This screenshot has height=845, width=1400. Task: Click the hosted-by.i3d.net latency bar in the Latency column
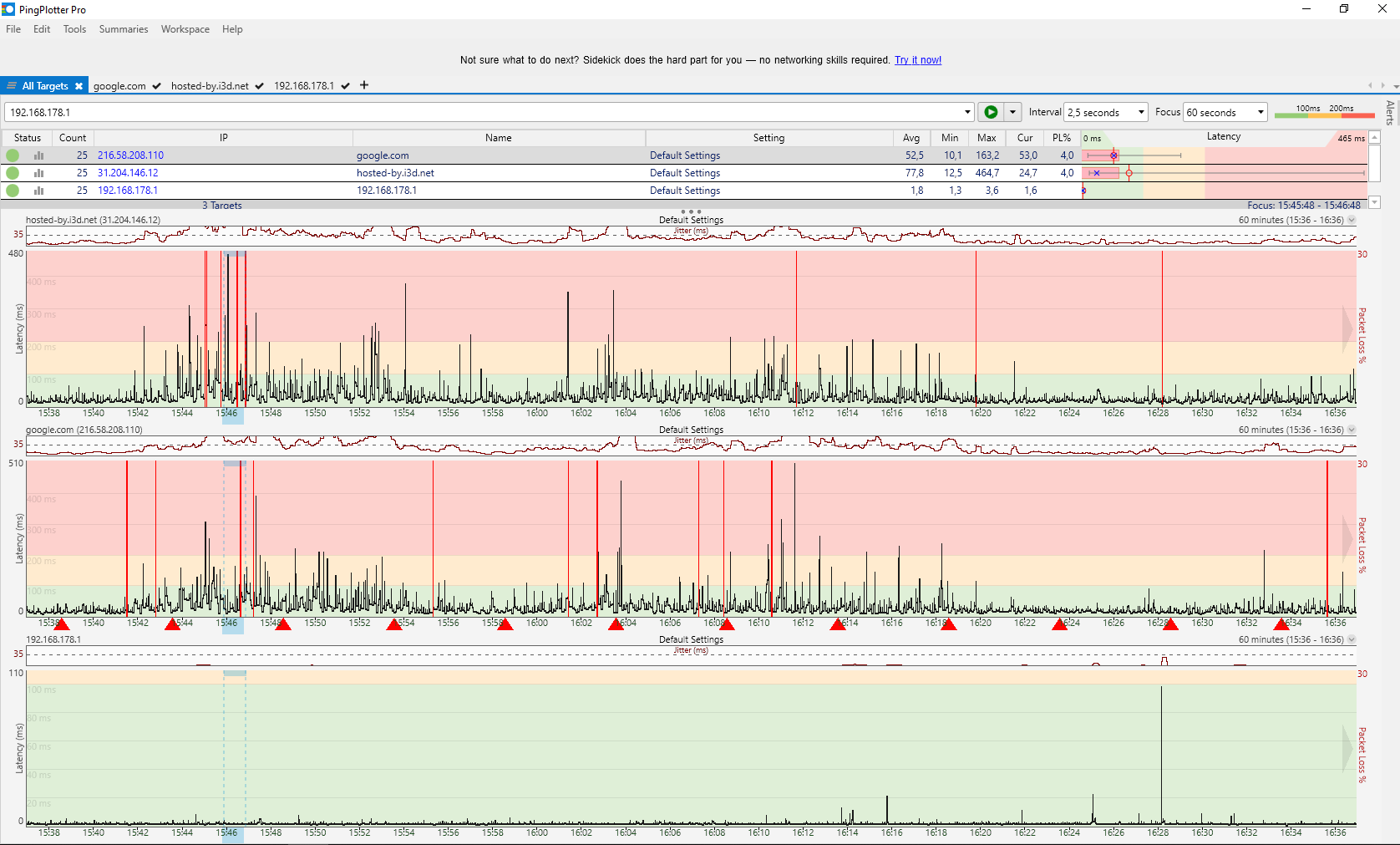click(1102, 173)
